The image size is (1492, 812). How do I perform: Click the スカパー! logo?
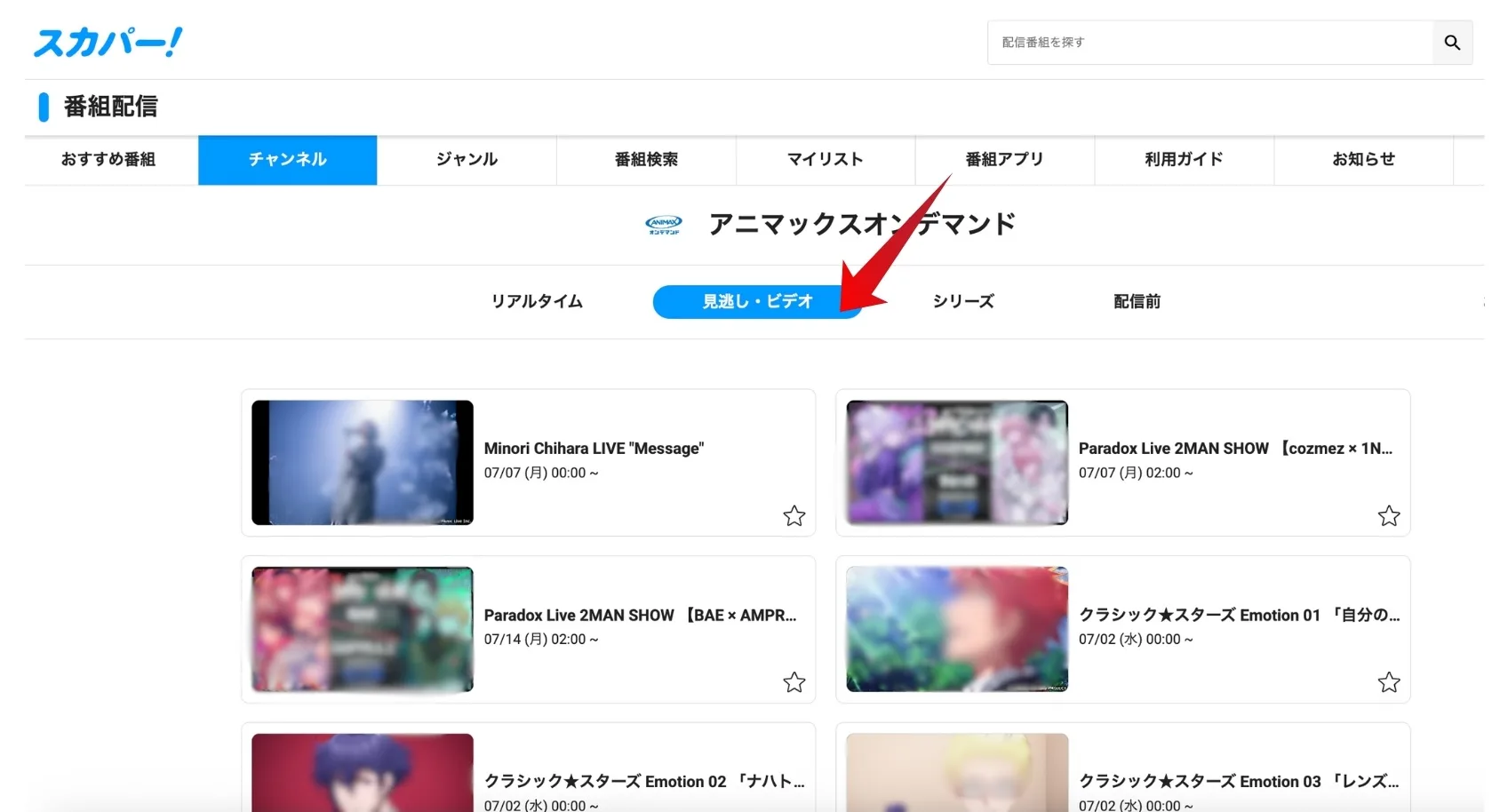coord(108,42)
